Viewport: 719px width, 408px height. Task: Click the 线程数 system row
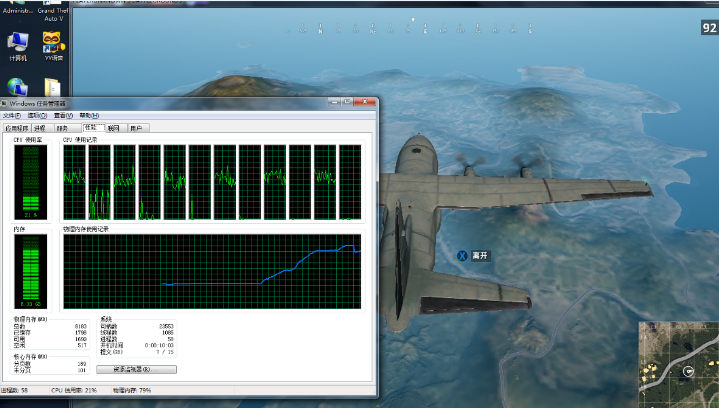pos(137,333)
